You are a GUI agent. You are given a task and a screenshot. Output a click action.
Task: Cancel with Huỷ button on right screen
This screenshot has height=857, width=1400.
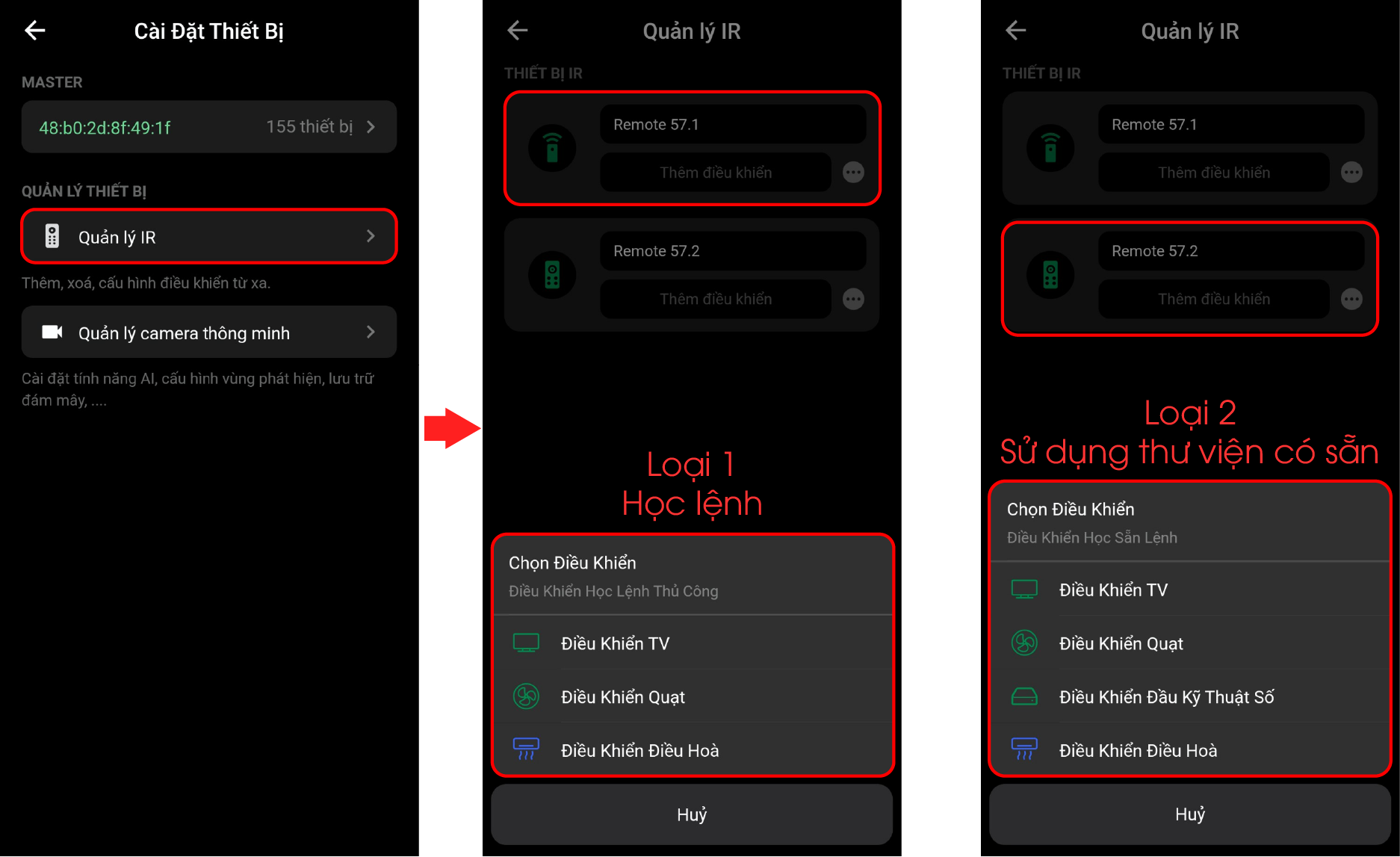[1190, 814]
